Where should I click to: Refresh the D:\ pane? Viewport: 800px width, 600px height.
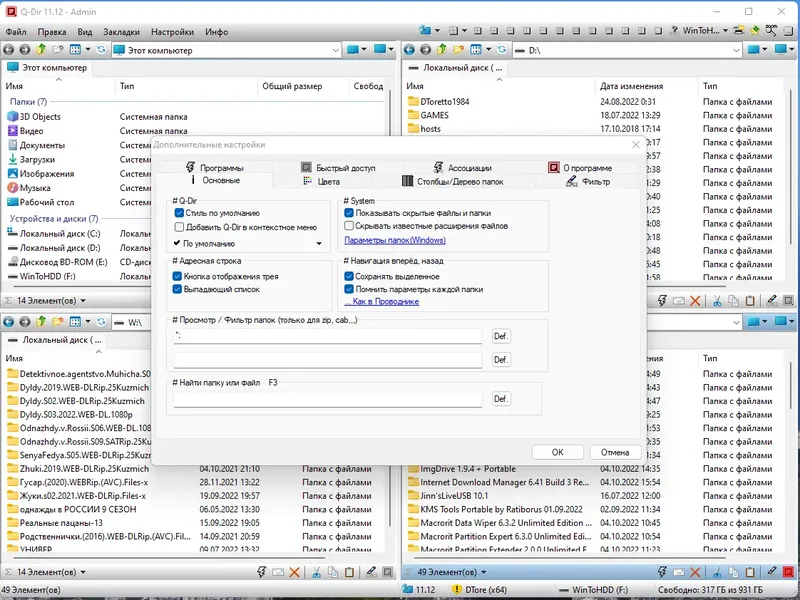point(502,49)
